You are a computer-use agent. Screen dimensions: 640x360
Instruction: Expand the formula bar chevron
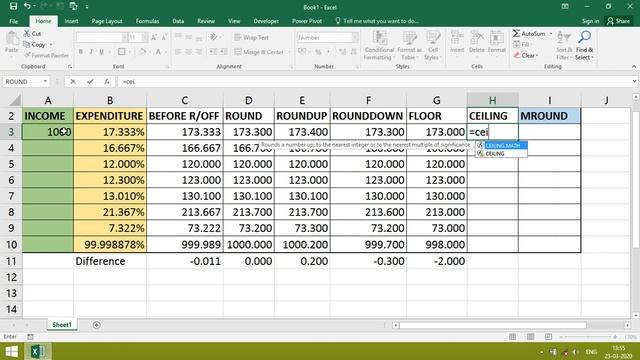point(634,82)
